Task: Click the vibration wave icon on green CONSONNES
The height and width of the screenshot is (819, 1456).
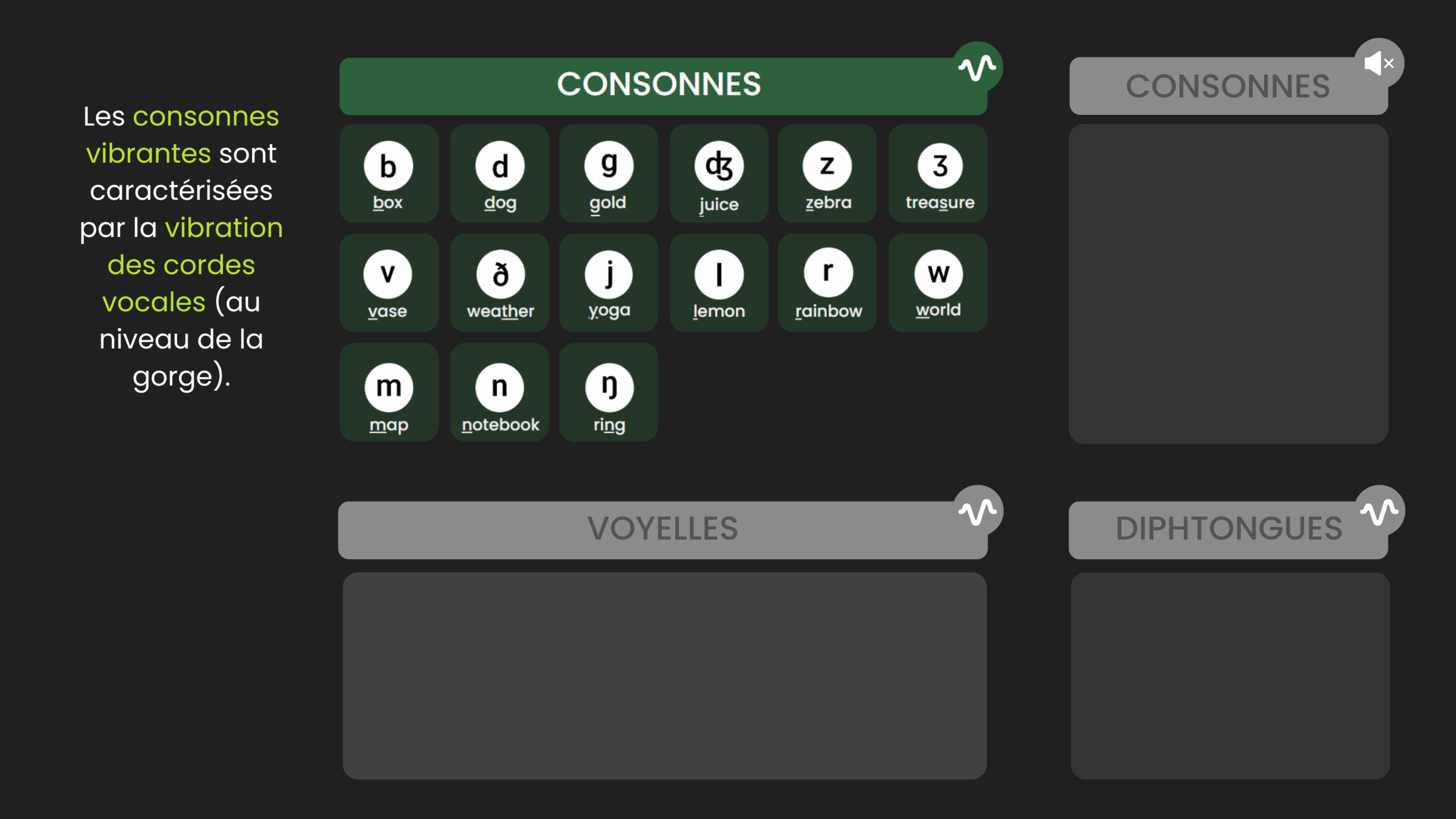Action: 978,67
